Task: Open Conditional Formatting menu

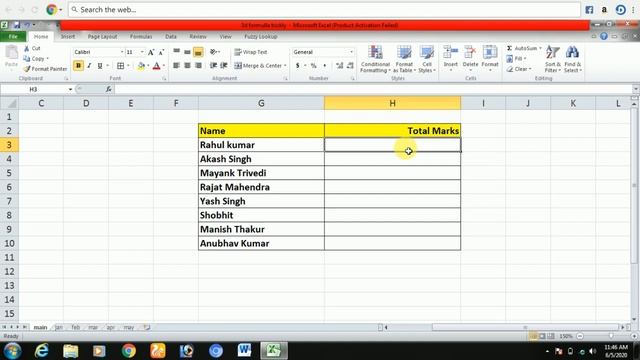Action: coord(375,59)
